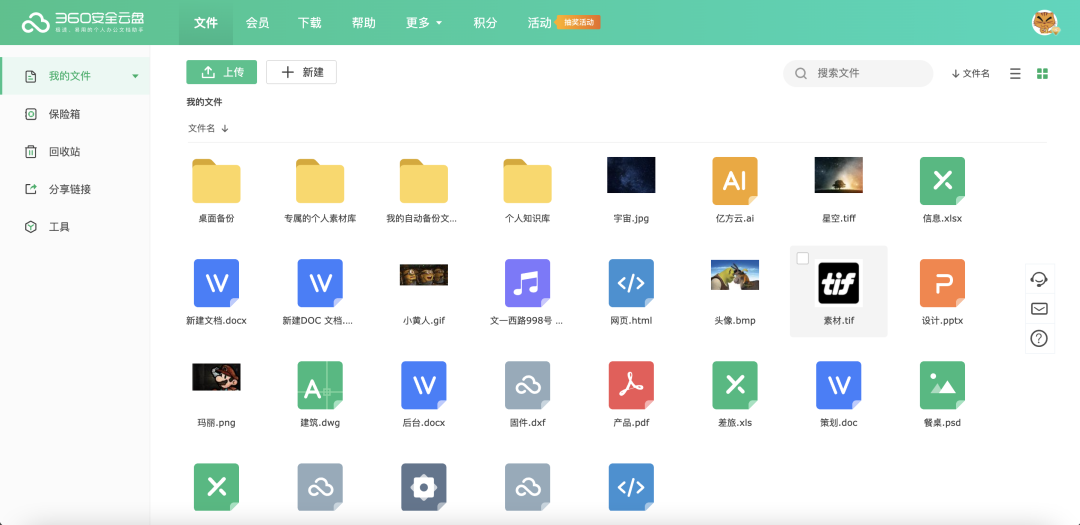The image size is (1080, 525).
Task: Select the 建筑.dwg drawing file icon
Action: [x=320, y=385]
